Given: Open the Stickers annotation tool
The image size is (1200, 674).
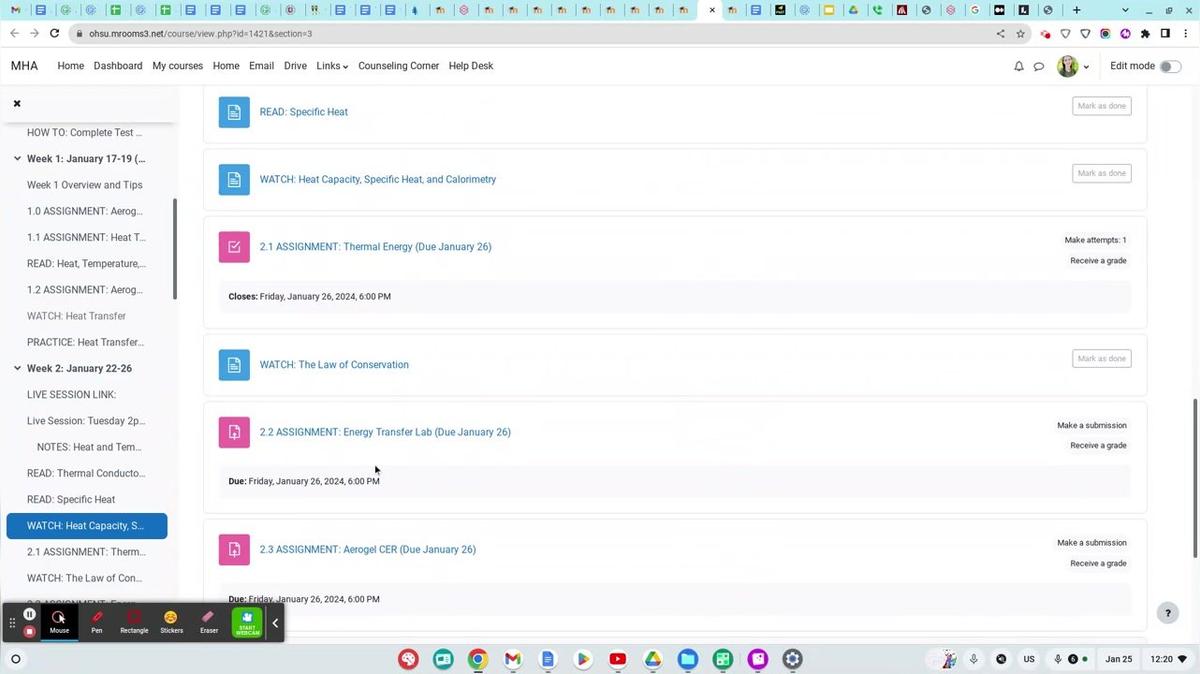Looking at the screenshot, I should click(x=171, y=622).
